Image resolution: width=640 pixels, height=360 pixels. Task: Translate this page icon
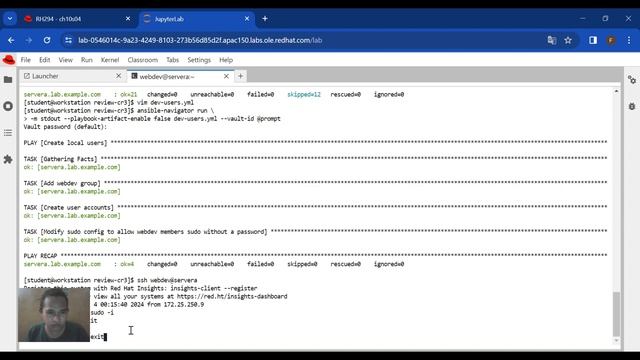552,40
